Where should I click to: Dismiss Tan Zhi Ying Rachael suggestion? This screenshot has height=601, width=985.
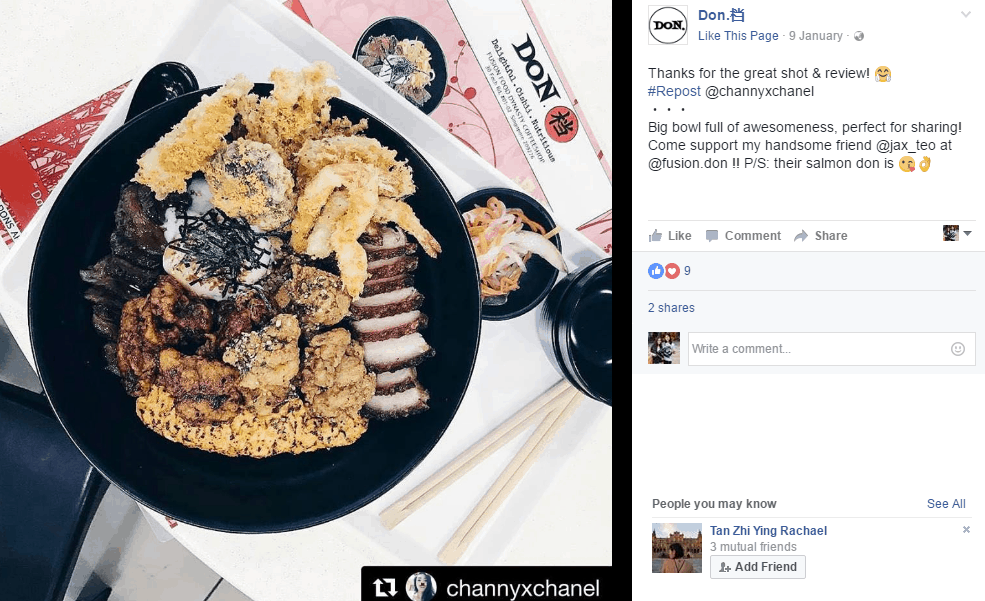966,529
